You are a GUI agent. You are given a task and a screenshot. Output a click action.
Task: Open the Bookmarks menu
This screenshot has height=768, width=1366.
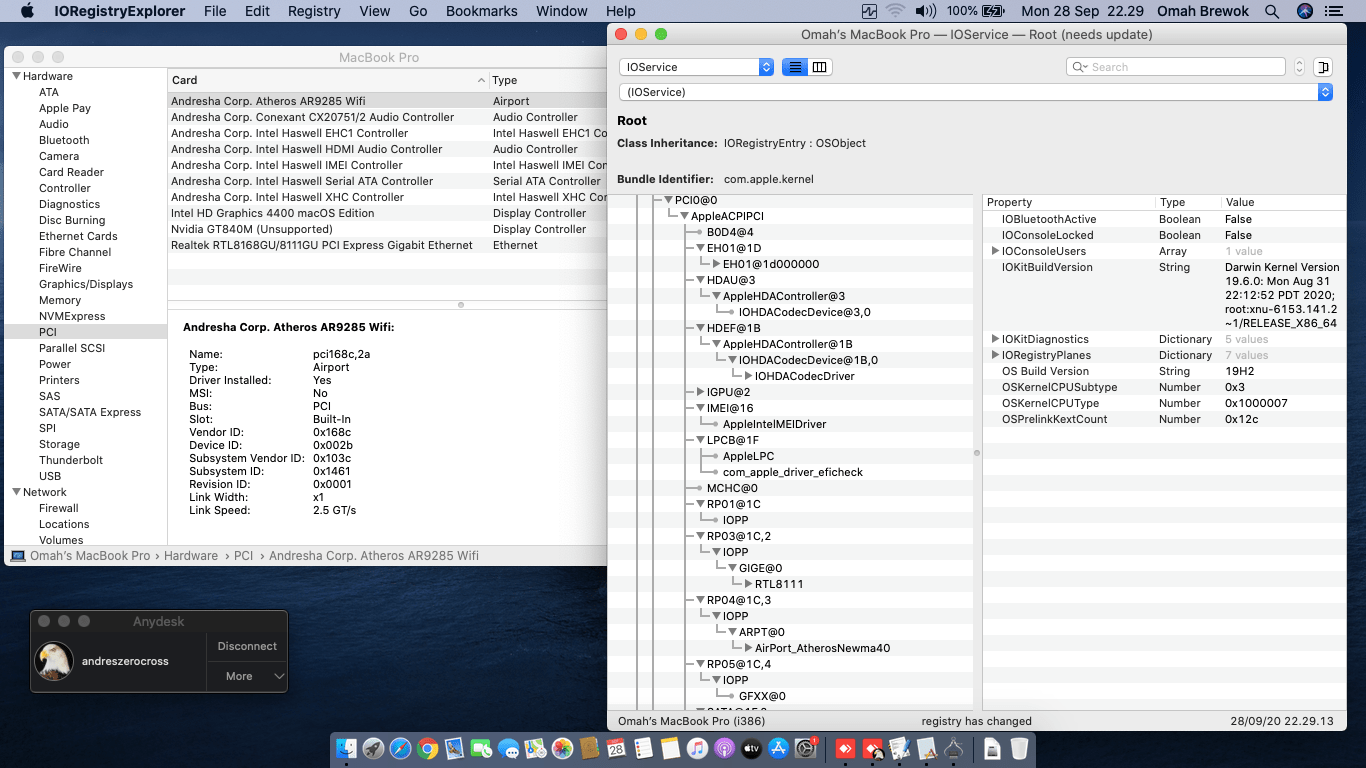pyautogui.click(x=482, y=11)
